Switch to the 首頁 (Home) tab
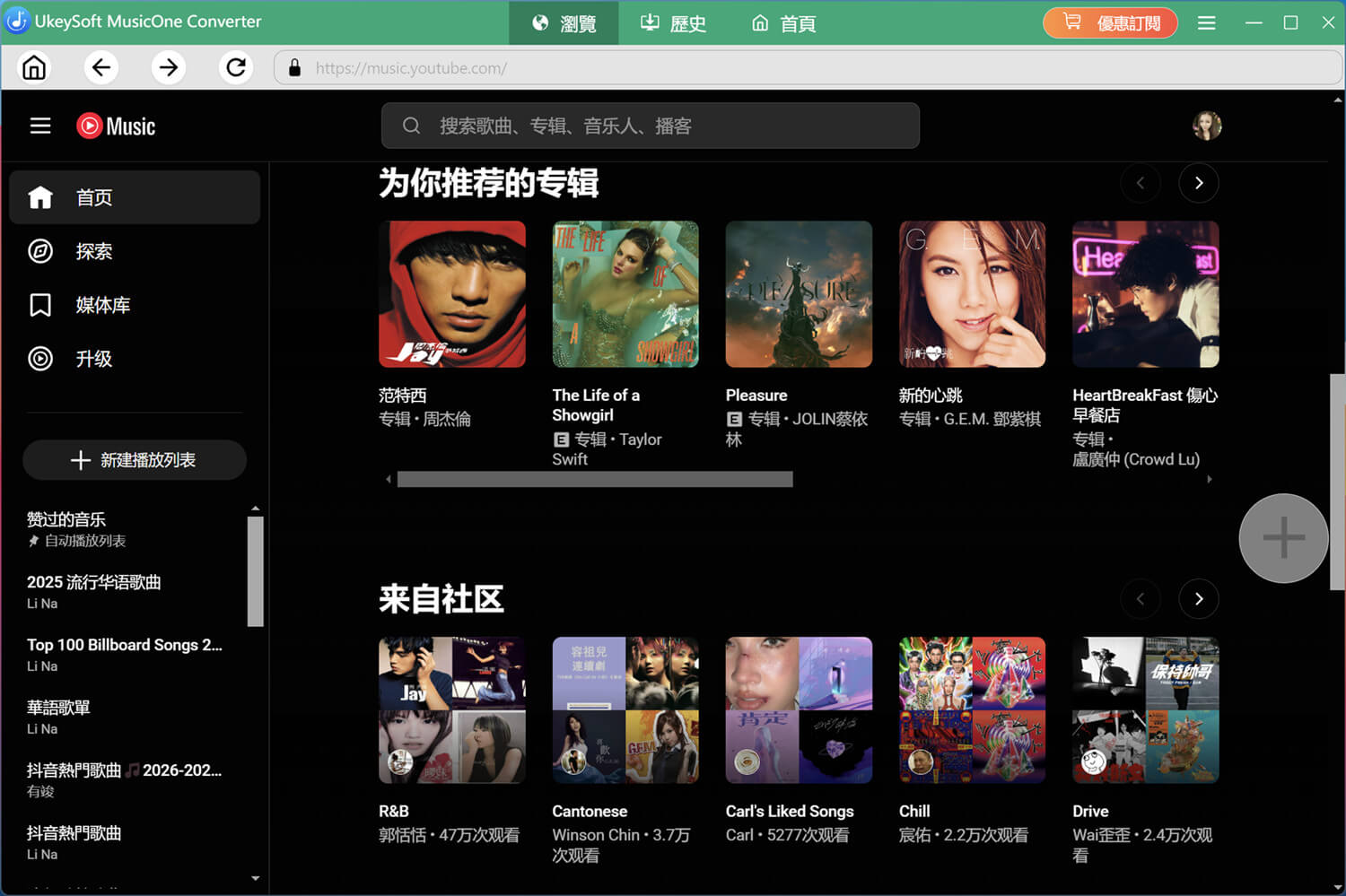The image size is (1346, 896). (x=782, y=23)
